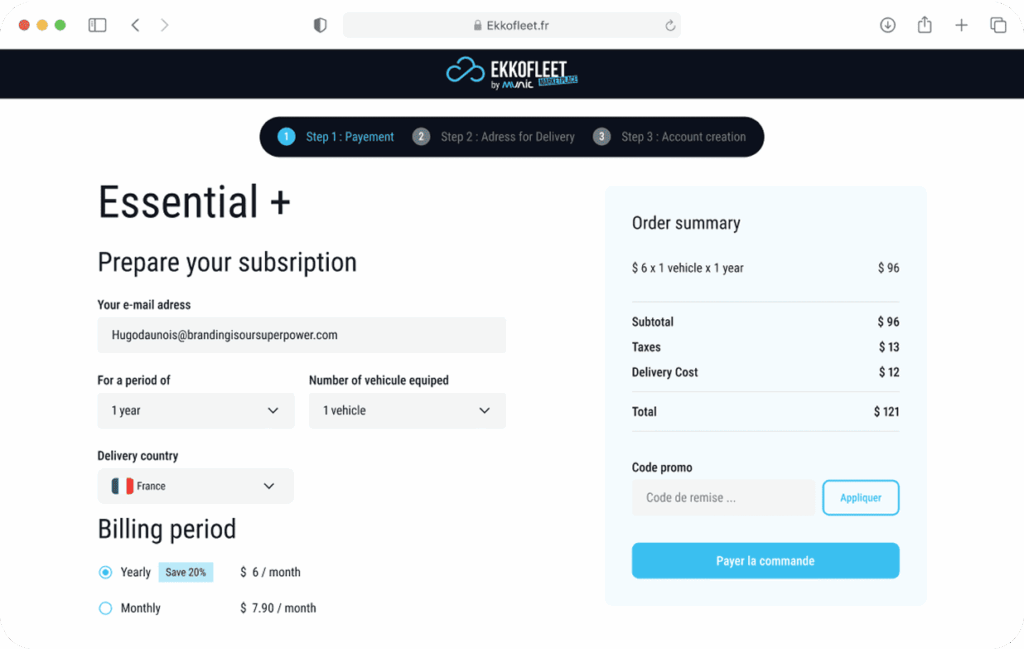This screenshot has height=649, width=1024.
Task: Click the Order summary heading
Action: 686,223
